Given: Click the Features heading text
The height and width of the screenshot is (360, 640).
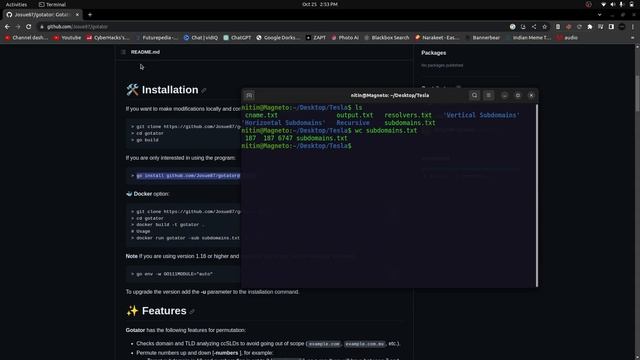Looking at the screenshot, I should click(x=164, y=311).
